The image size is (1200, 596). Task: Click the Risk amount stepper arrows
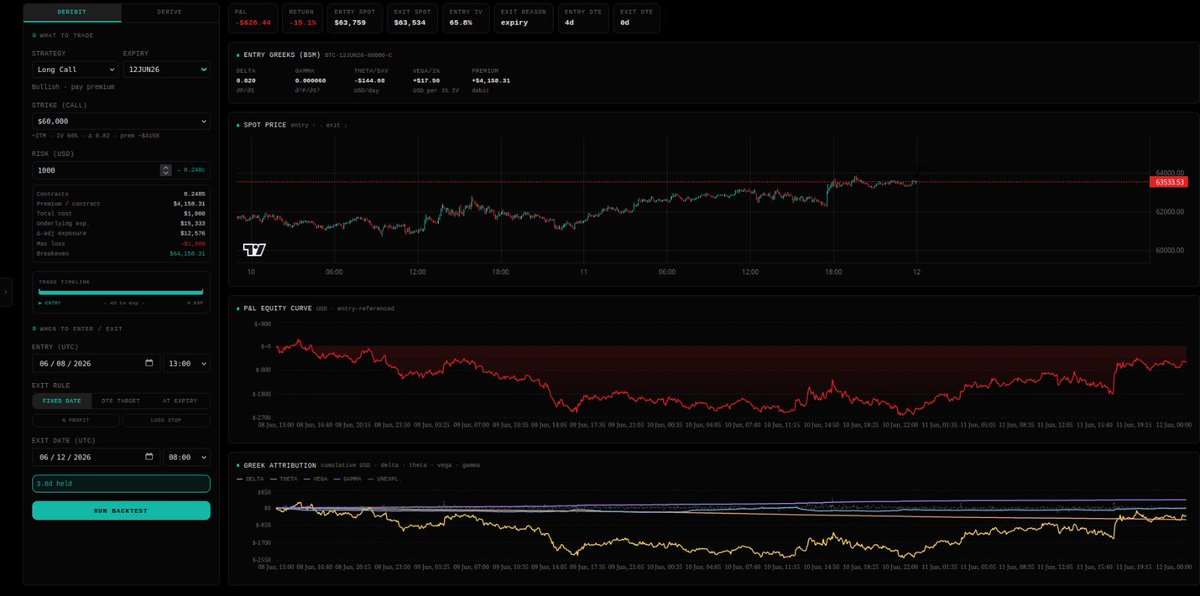pyautogui.click(x=166, y=170)
